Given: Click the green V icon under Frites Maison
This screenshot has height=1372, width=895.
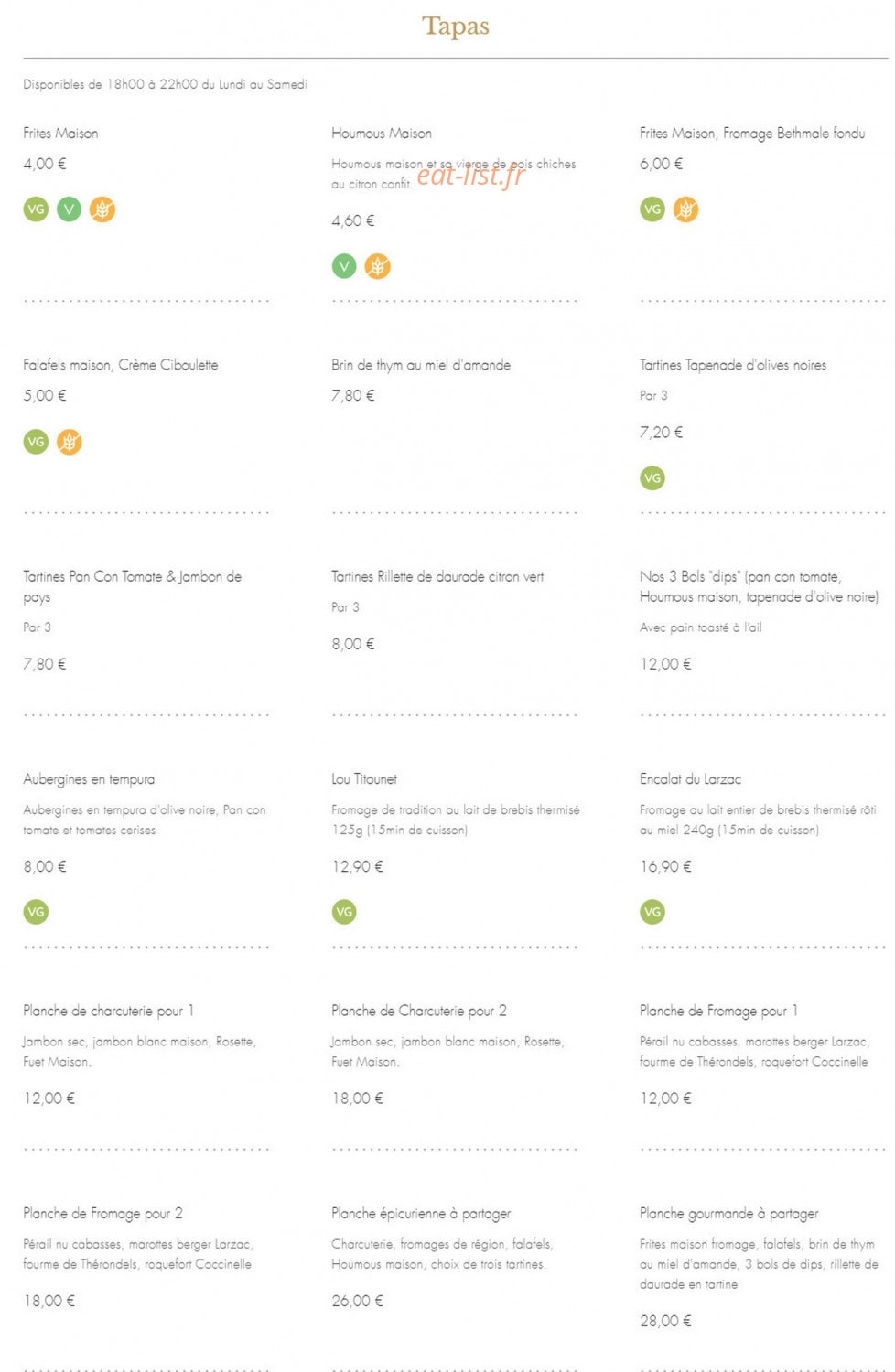Looking at the screenshot, I should click(69, 209).
